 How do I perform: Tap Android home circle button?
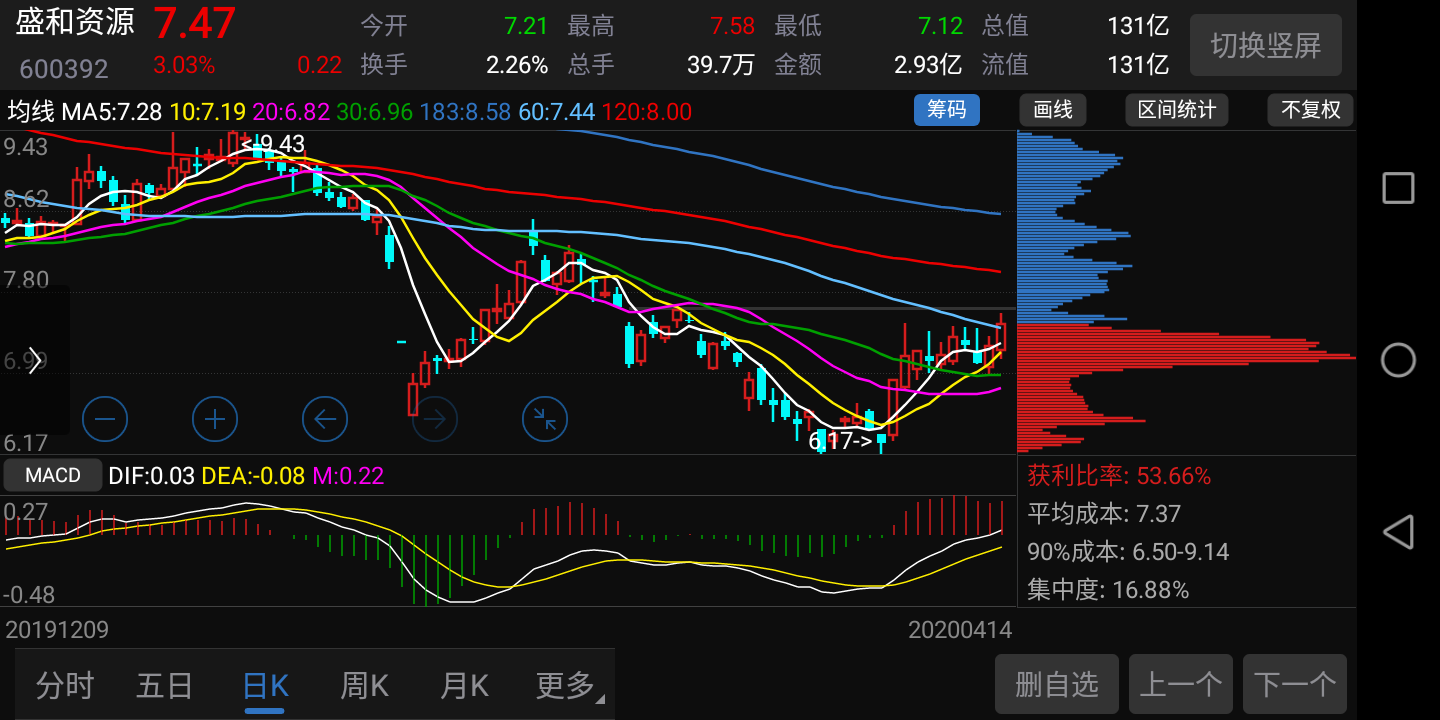pyautogui.click(x=1398, y=360)
